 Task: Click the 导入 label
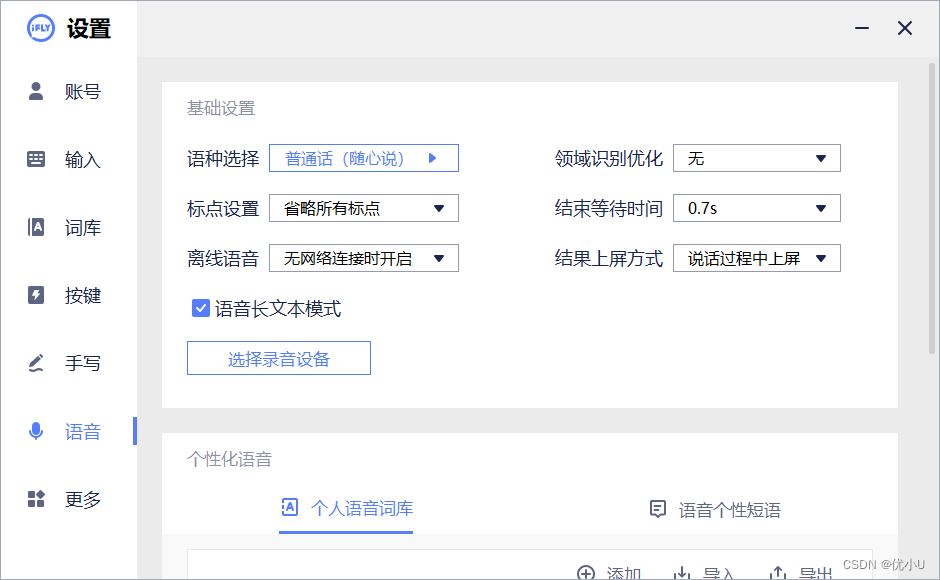coord(718,573)
